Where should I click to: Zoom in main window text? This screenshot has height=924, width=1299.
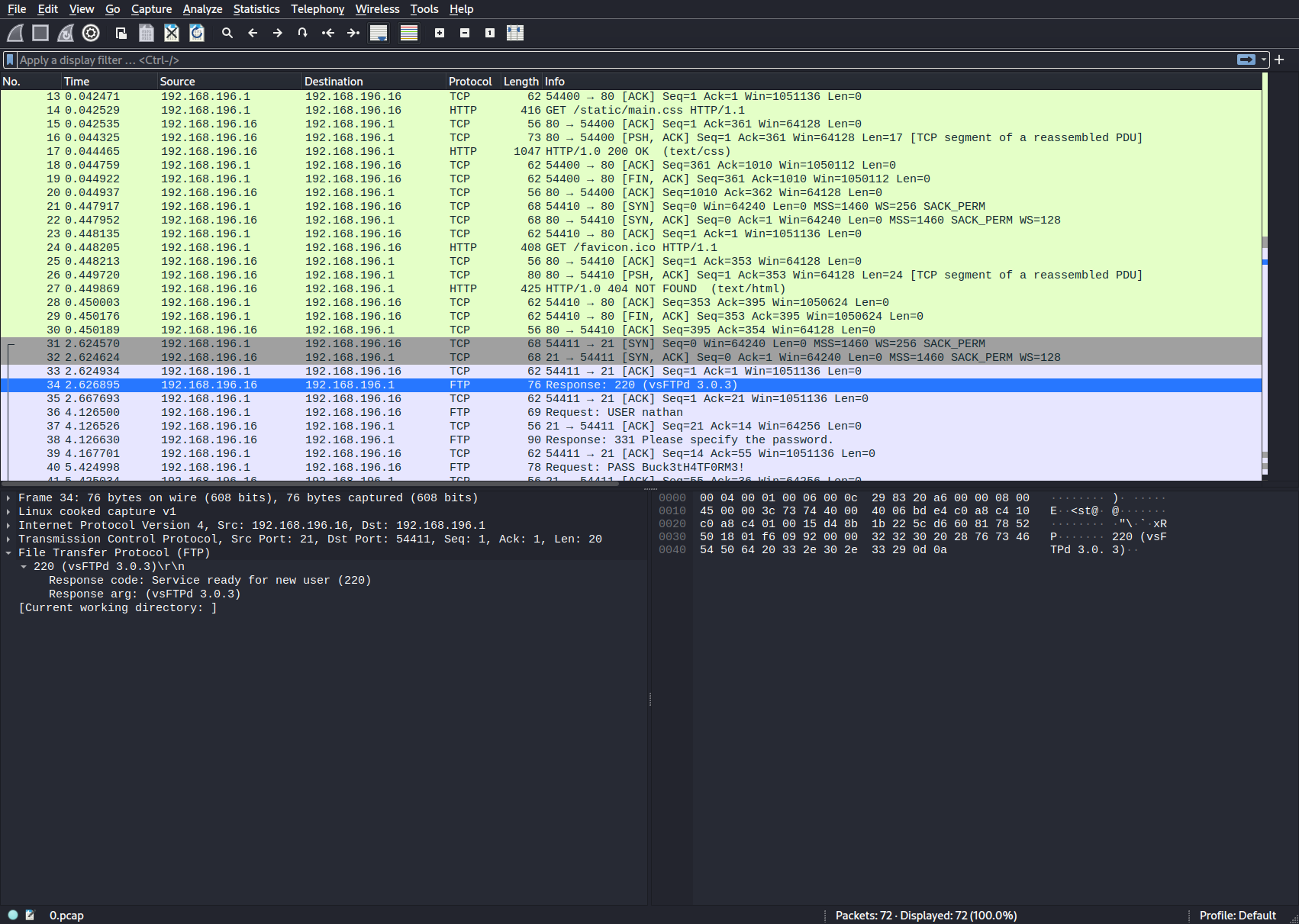tap(440, 33)
